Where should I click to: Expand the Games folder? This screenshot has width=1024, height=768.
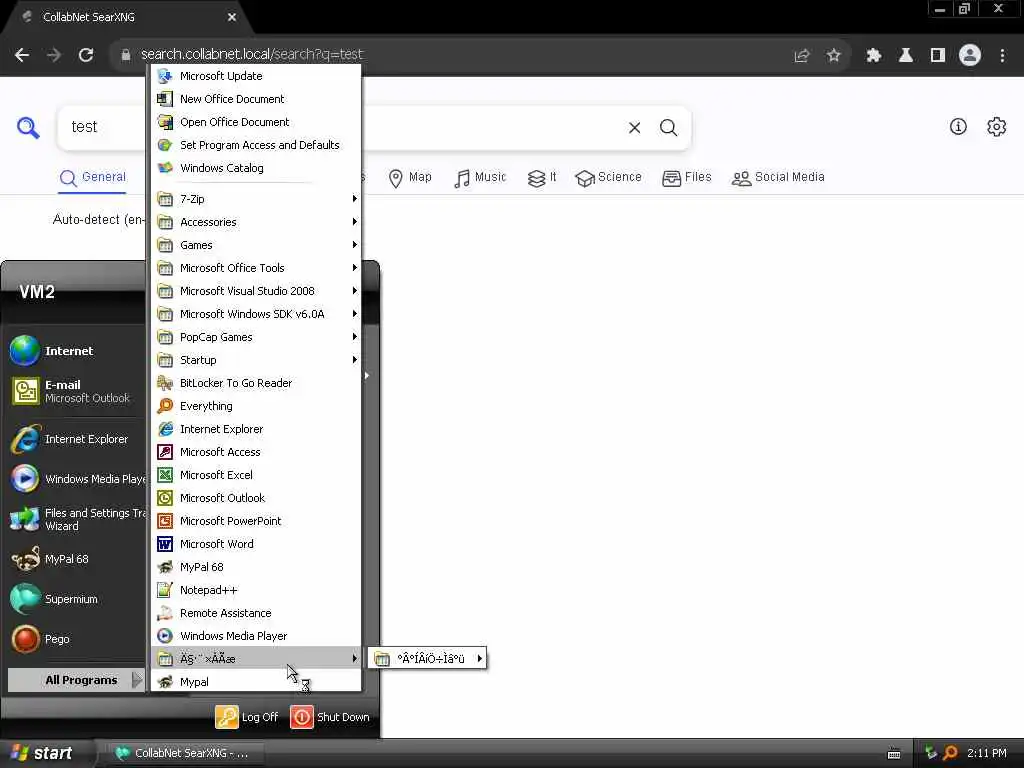coord(256,245)
